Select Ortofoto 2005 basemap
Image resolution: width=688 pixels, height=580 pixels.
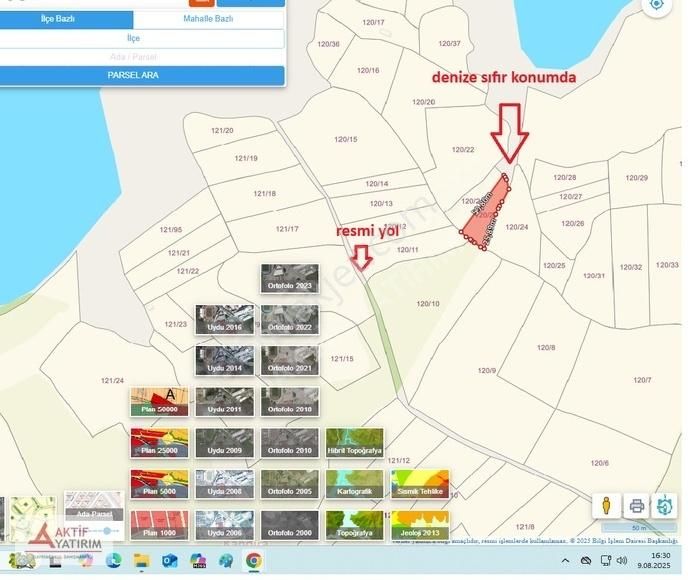290,484
